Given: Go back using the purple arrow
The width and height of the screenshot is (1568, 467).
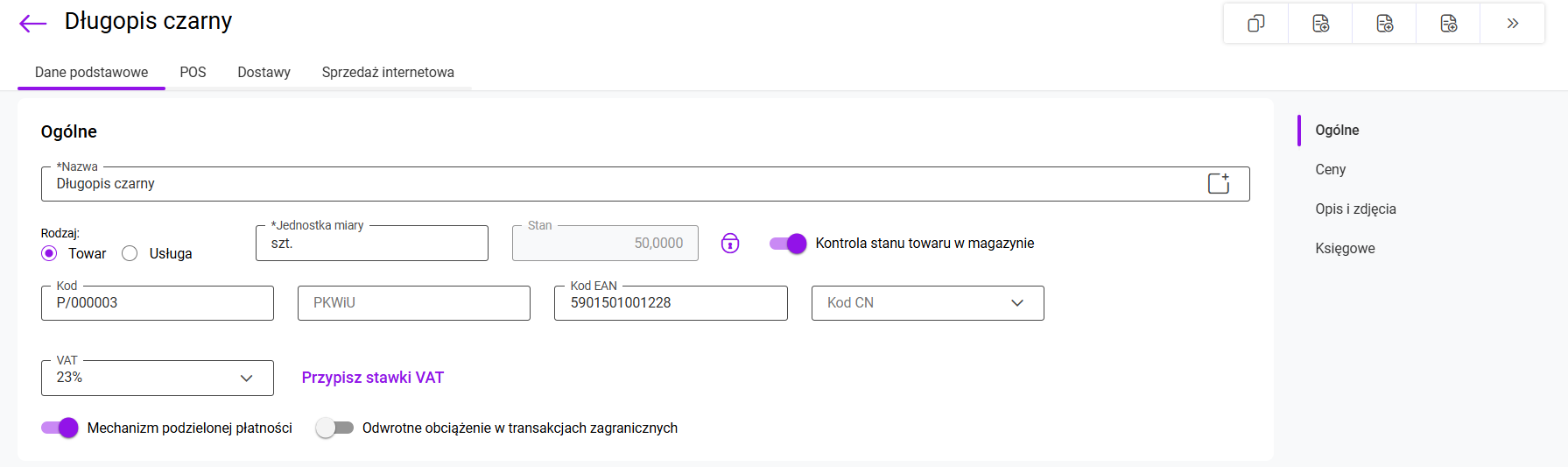Looking at the screenshot, I should (x=32, y=24).
